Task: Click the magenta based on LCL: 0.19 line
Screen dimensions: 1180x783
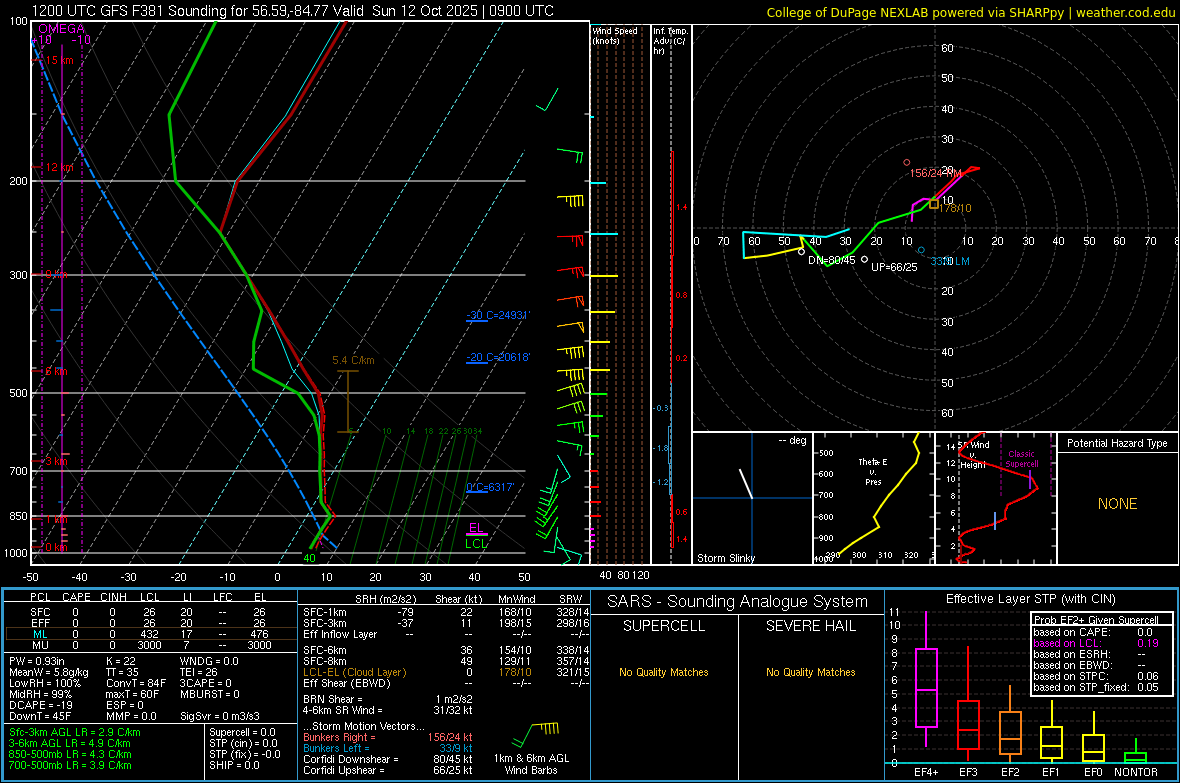Action: click(1096, 643)
